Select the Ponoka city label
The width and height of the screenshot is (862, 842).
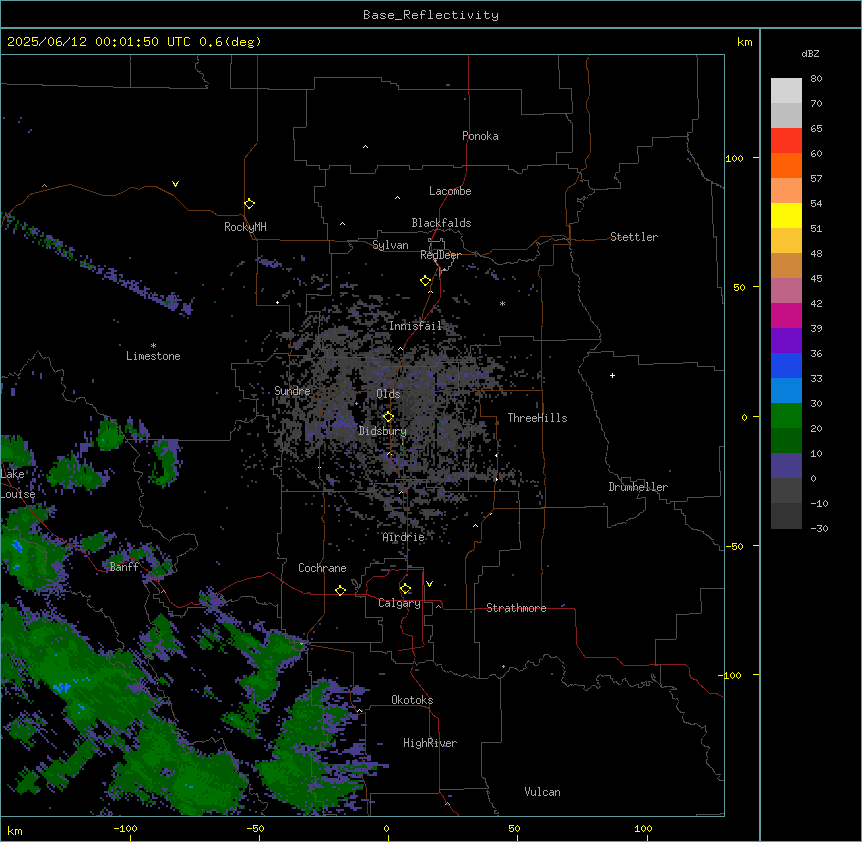point(480,136)
